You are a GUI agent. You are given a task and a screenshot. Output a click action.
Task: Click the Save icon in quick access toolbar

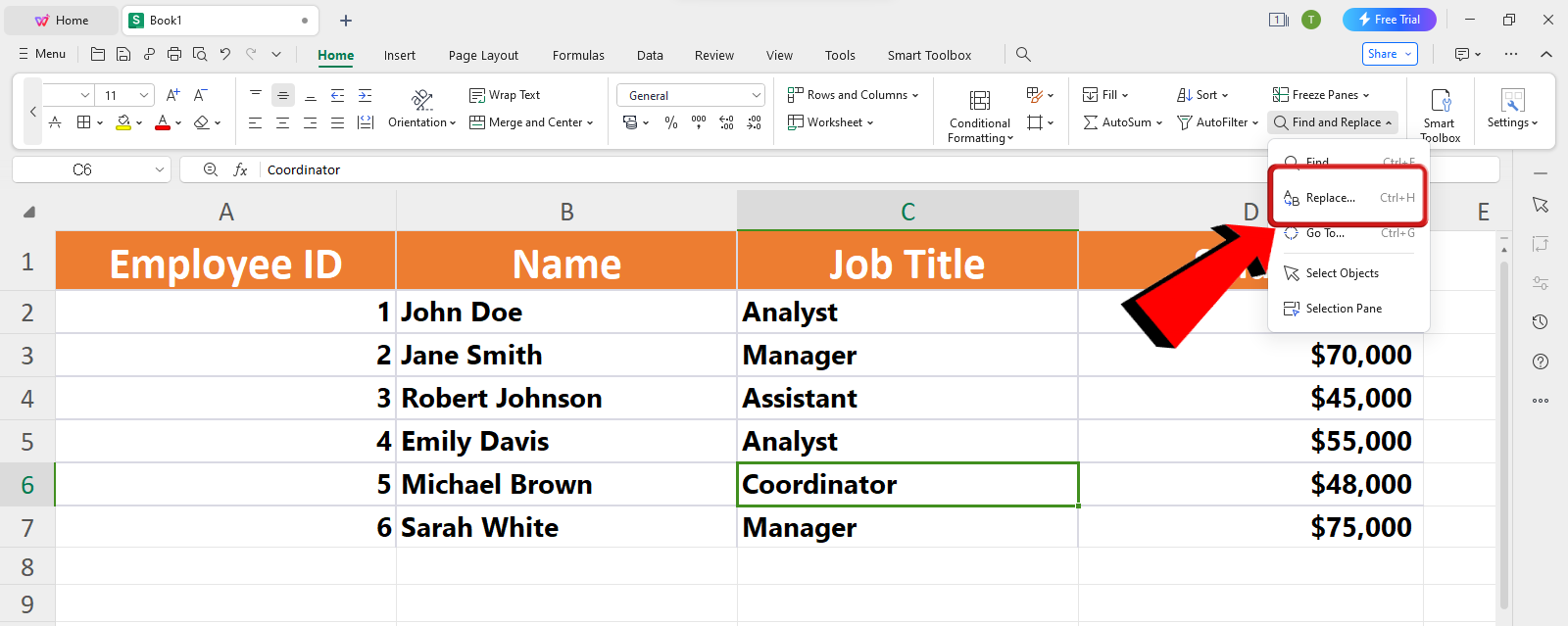123,55
